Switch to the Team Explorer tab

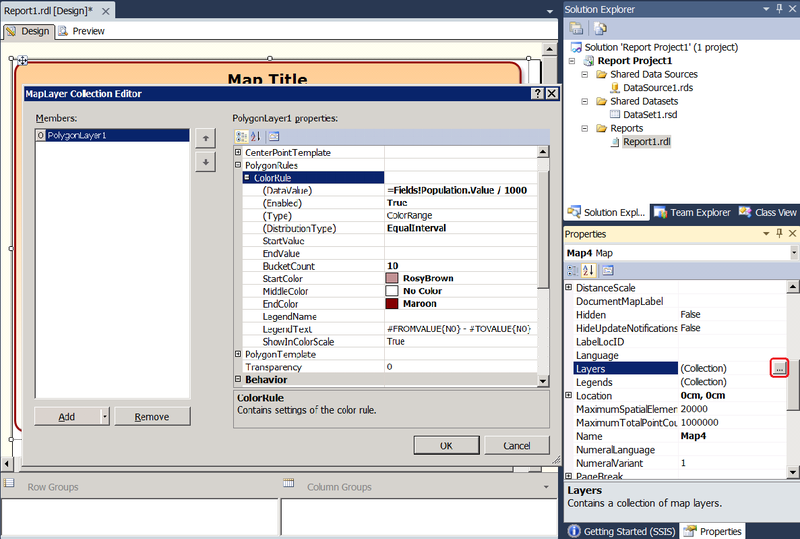pyautogui.click(x=694, y=212)
